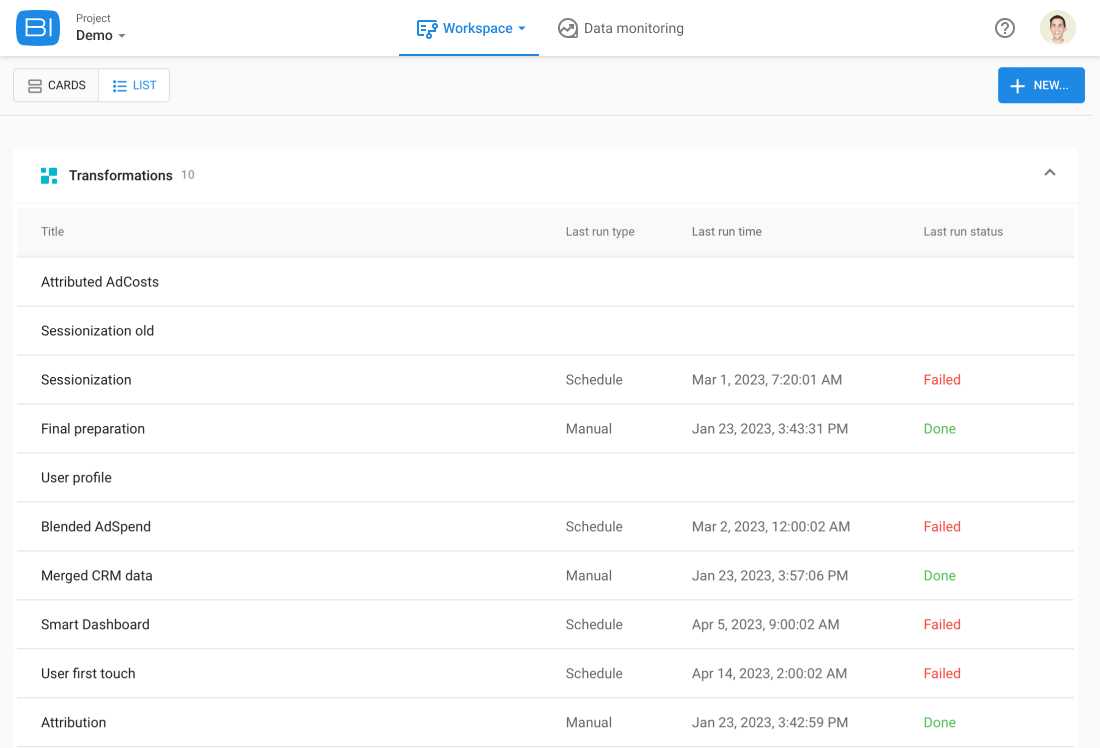Viewport: 1100px width, 748px height.
Task: Select the Workspace tab label
Action: click(x=478, y=29)
